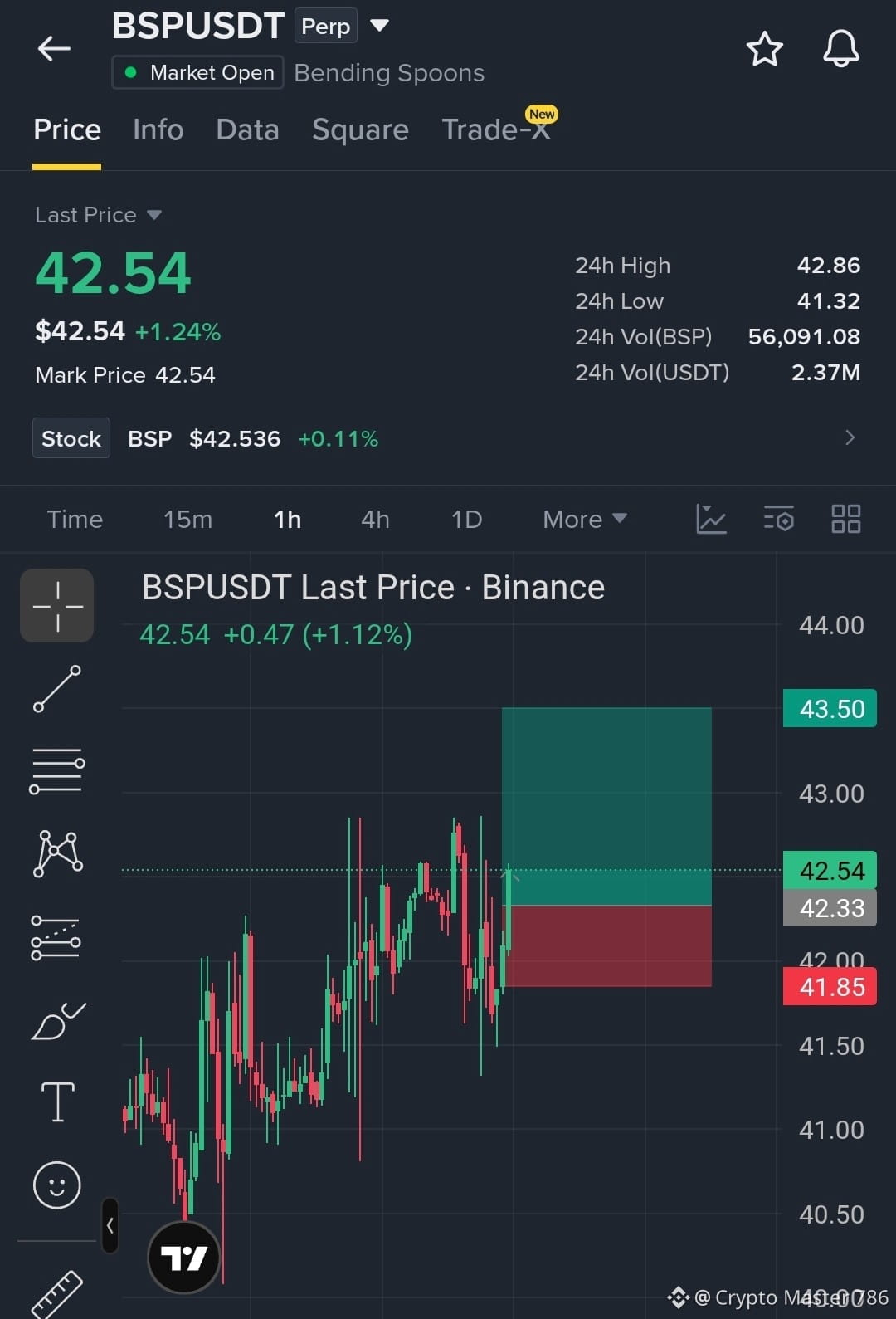The image size is (896, 1319).
Task: Click the 24h Low value 41.32
Action: pos(828,301)
